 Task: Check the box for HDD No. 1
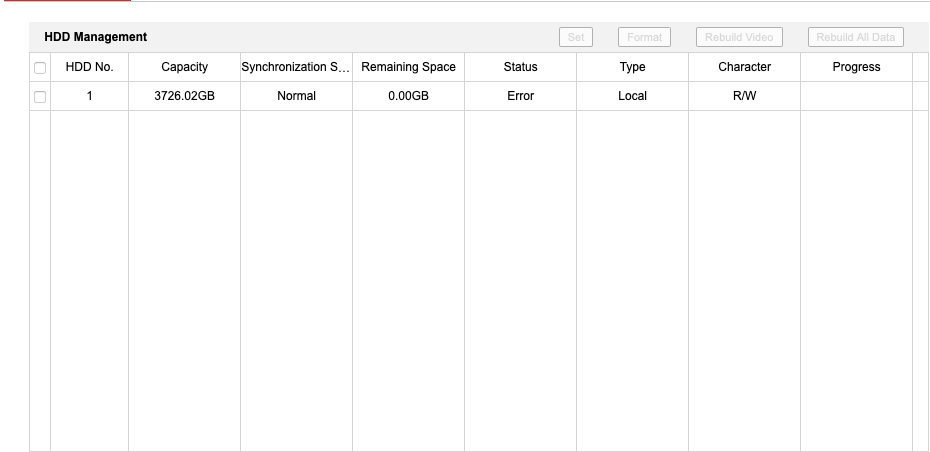coord(40,97)
